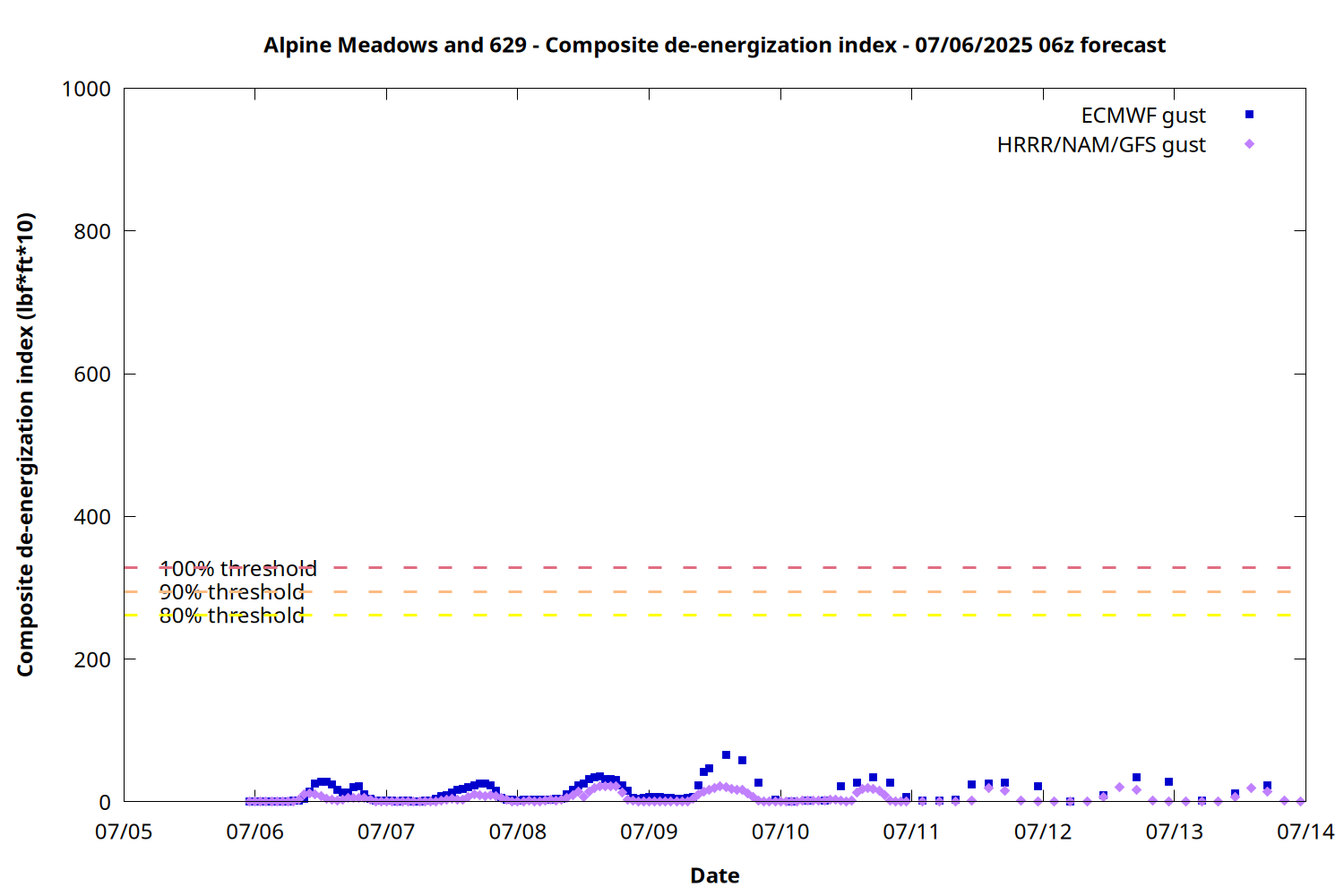Click the chart title text
Viewport: 1344px width, 896px height.
pyautogui.click(x=714, y=45)
